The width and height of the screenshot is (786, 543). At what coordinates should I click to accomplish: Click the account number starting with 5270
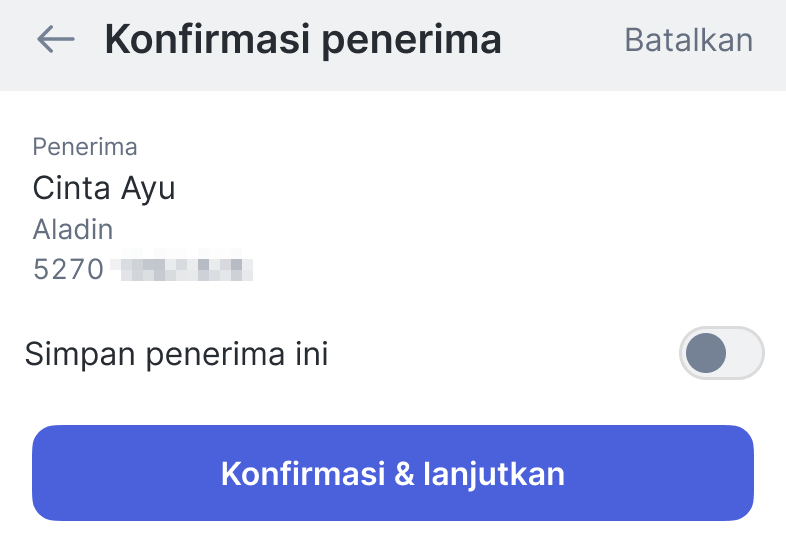142,269
